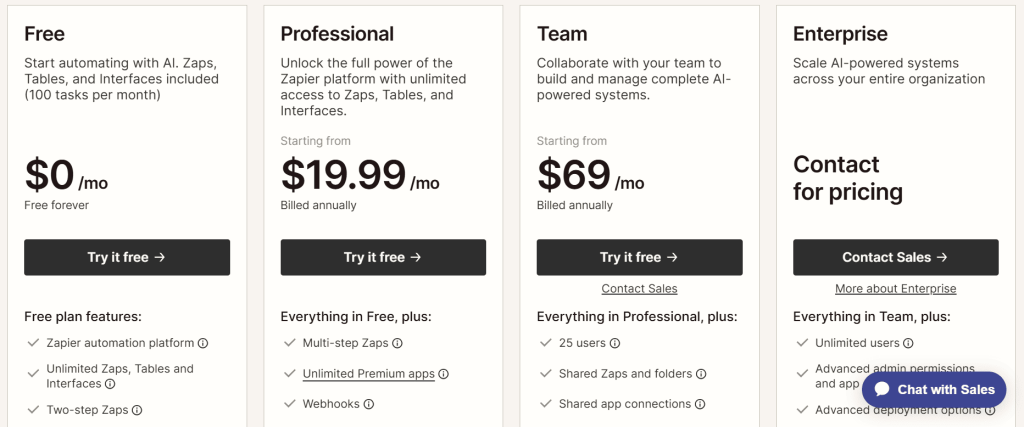Click info icon next to Two-step Zaps

pos(137,410)
